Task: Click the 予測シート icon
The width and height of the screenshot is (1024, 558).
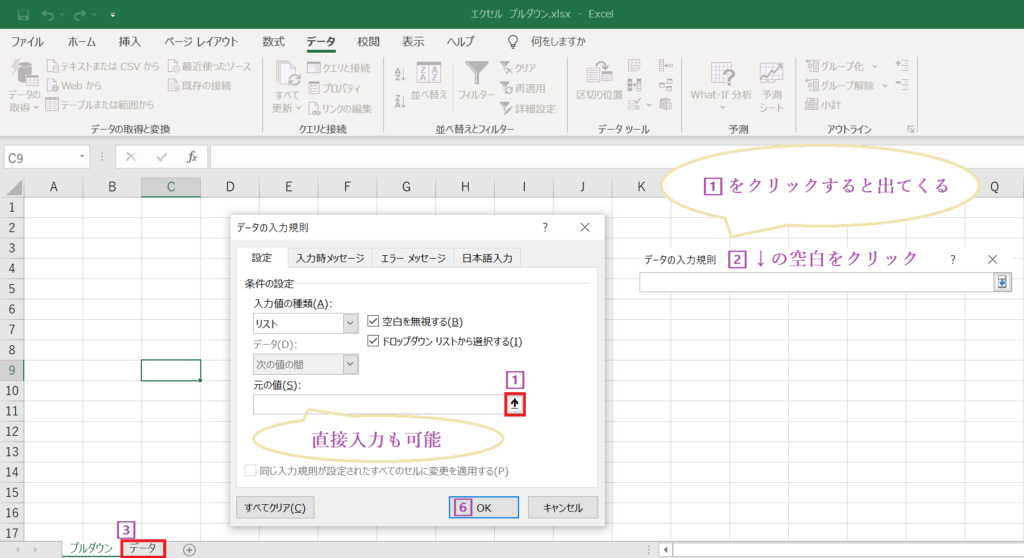Action: 770,74
